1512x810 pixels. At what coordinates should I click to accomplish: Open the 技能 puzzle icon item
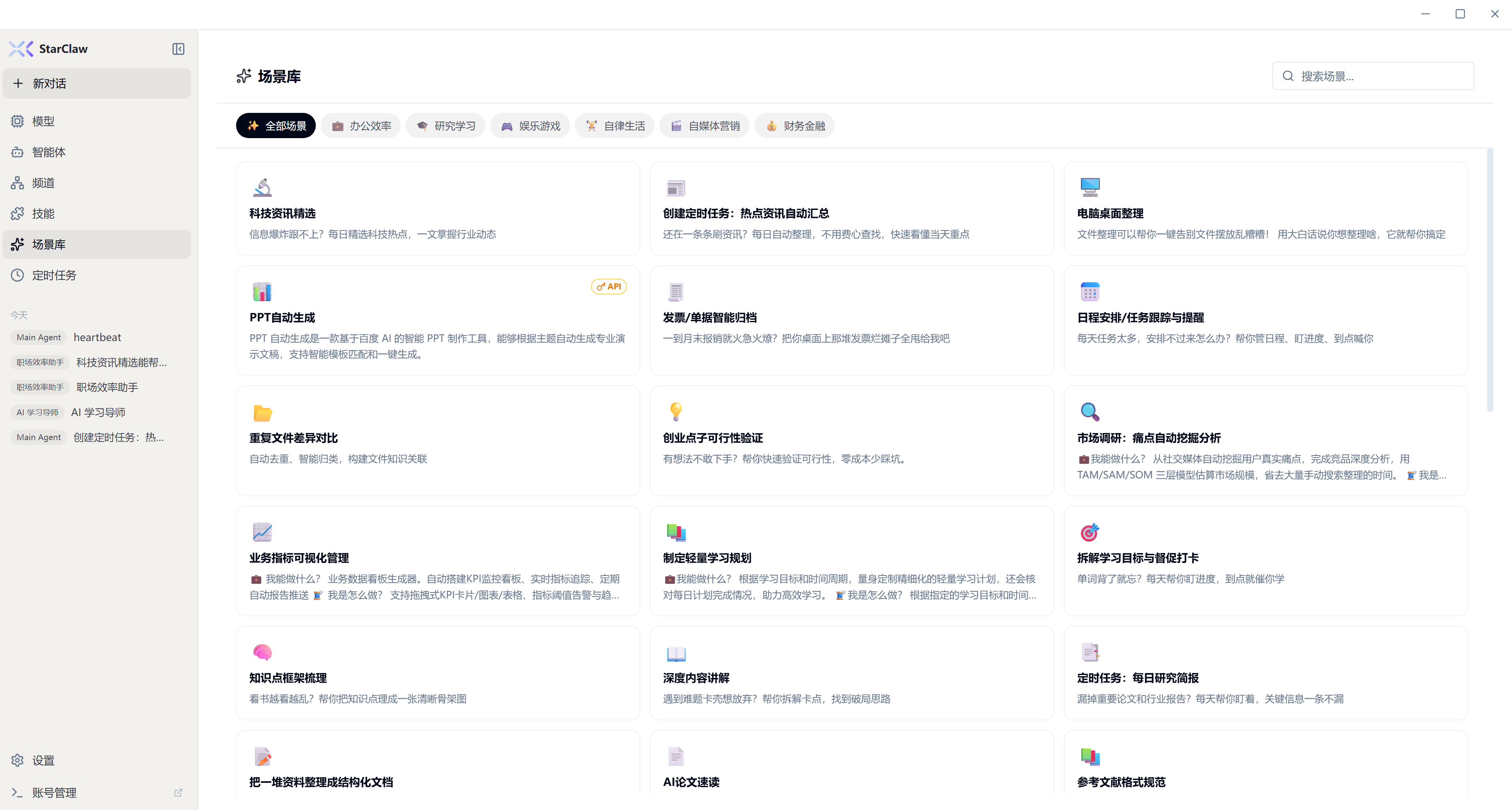click(18, 214)
